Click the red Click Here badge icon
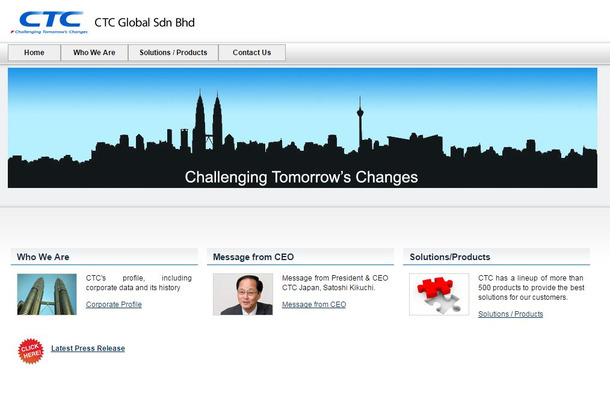 (x=31, y=351)
